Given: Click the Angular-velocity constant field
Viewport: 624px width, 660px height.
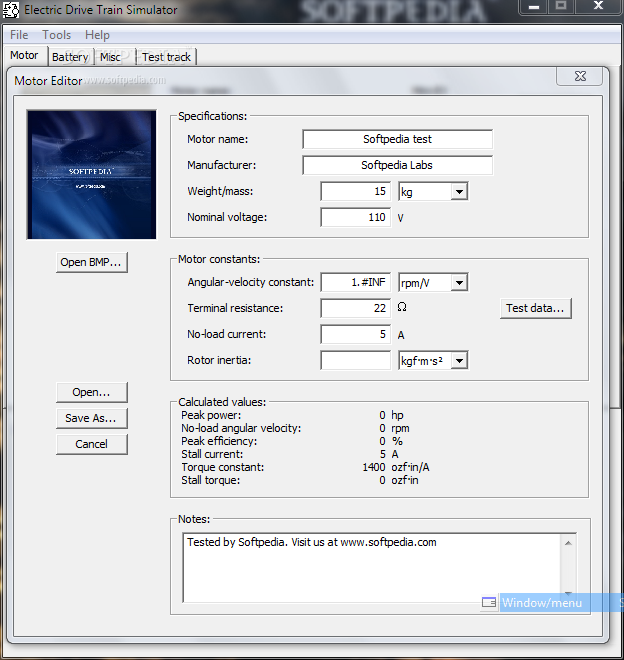Looking at the screenshot, I should point(355,282).
